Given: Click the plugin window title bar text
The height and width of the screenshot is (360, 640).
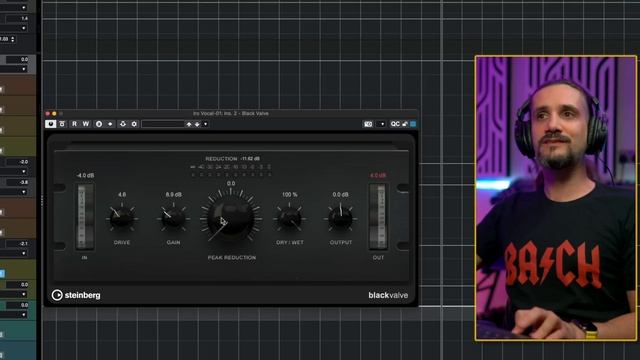Looking at the screenshot, I should point(231,113).
